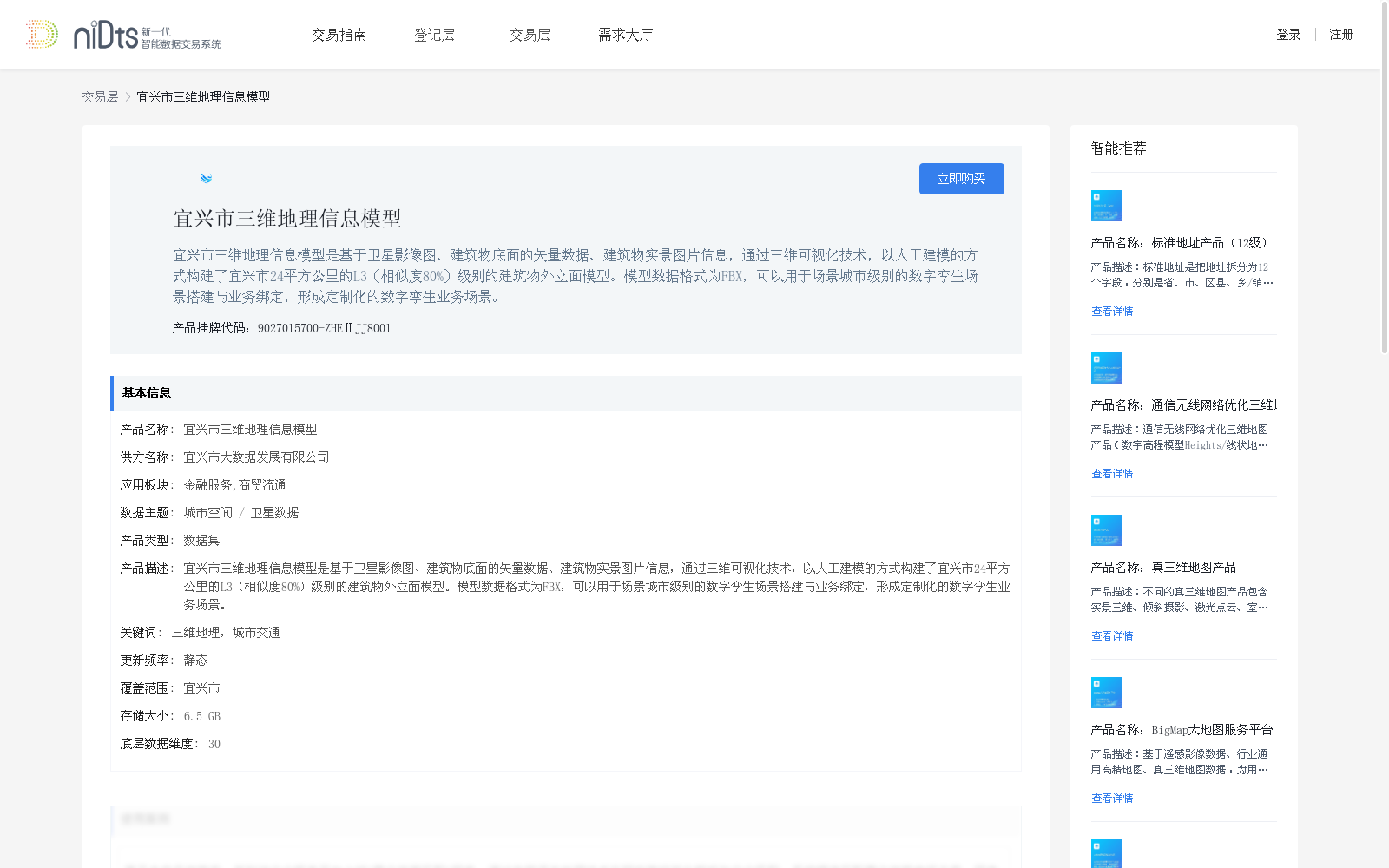Image resolution: width=1389 pixels, height=868 pixels.
Task: Click the 6.5 GB storage size value
Action: point(201,716)
